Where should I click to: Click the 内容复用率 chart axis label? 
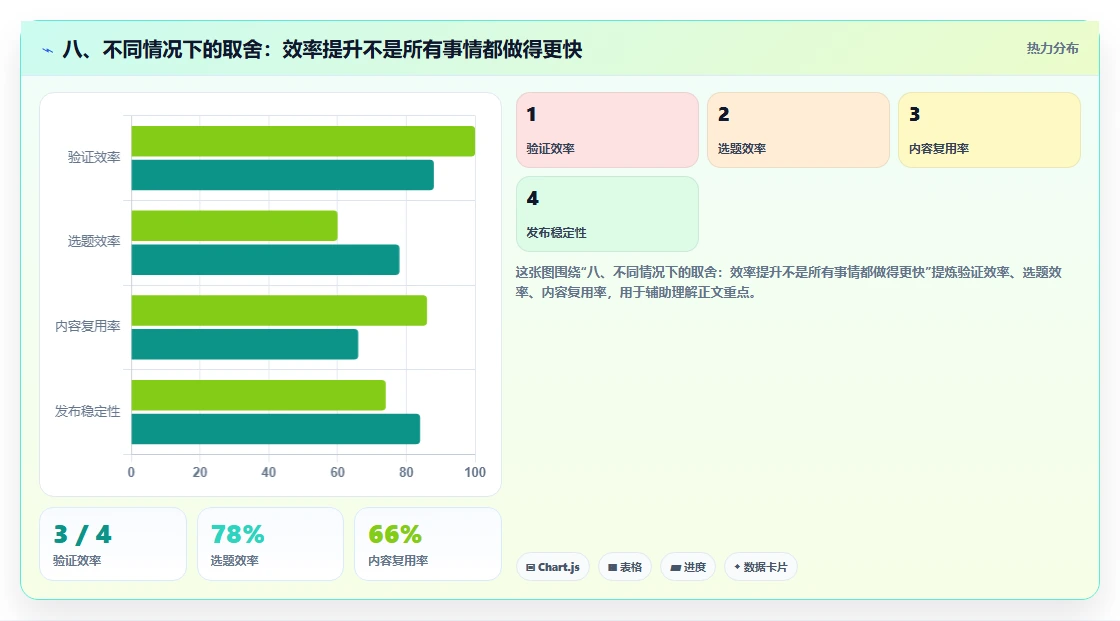(x=88, y=327)
